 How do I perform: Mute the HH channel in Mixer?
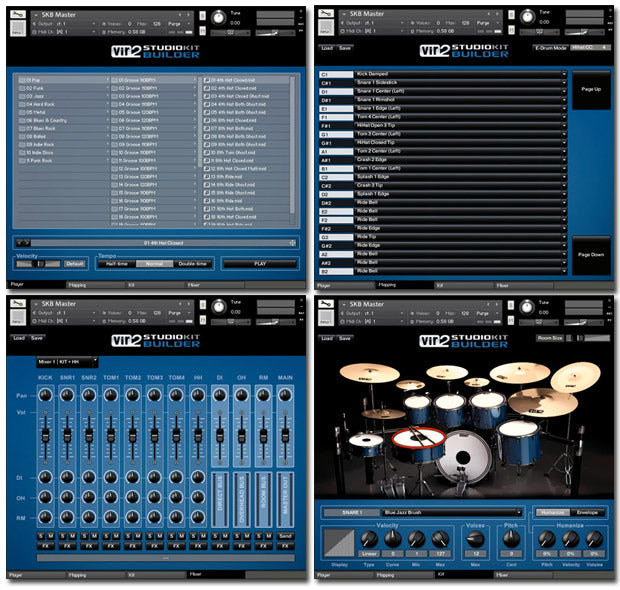(203, 536)
